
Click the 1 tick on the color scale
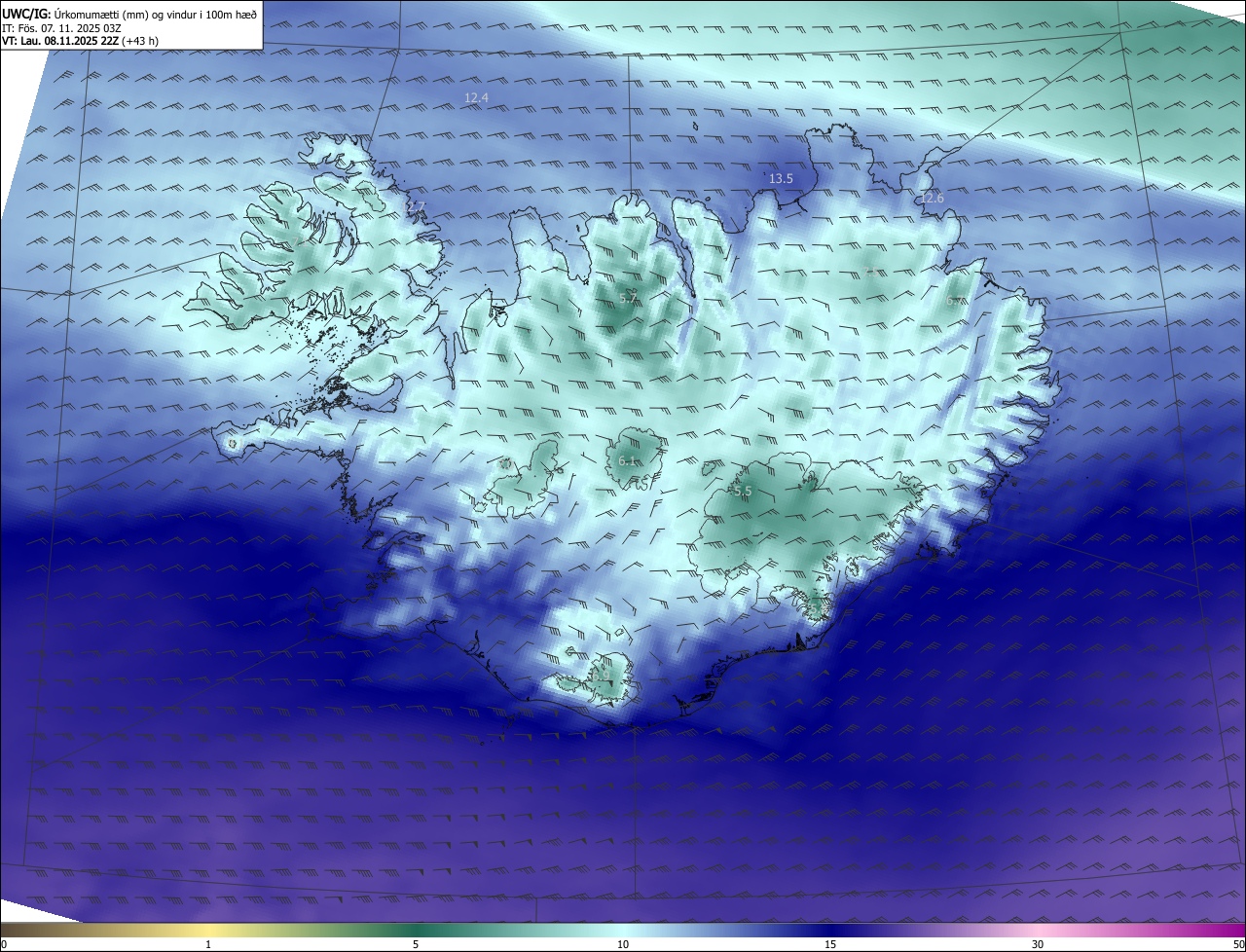(208, 944)
